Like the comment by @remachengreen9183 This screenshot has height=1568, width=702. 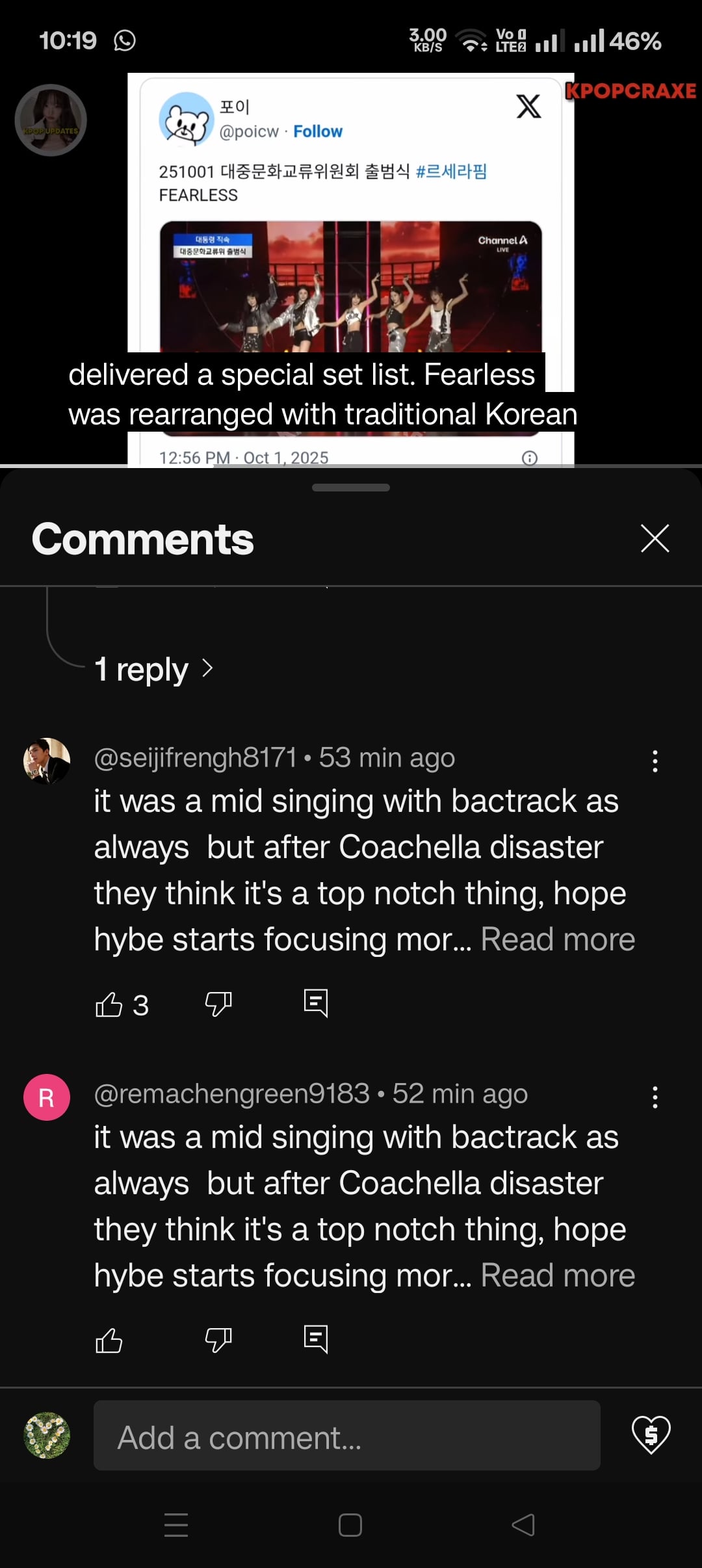[x=109, y=1340]
